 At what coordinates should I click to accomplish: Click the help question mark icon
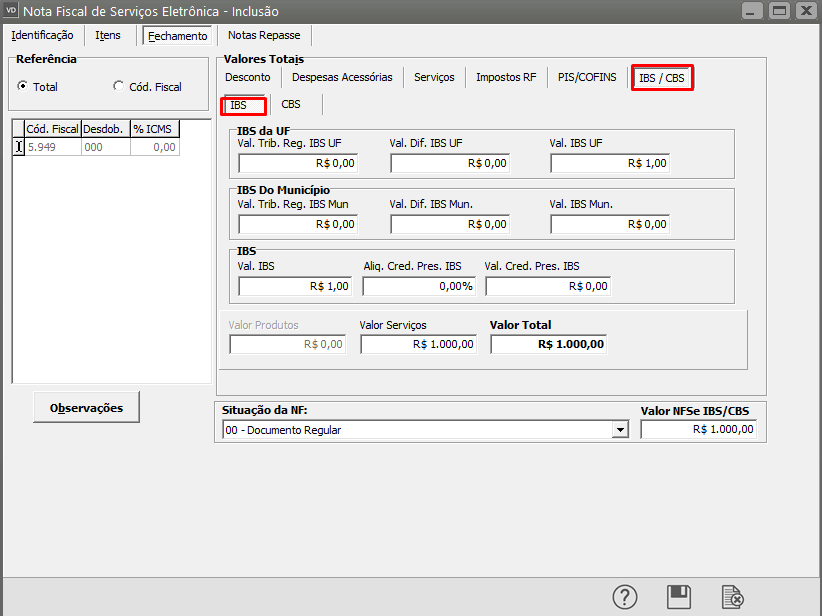(x=625, y=597)
